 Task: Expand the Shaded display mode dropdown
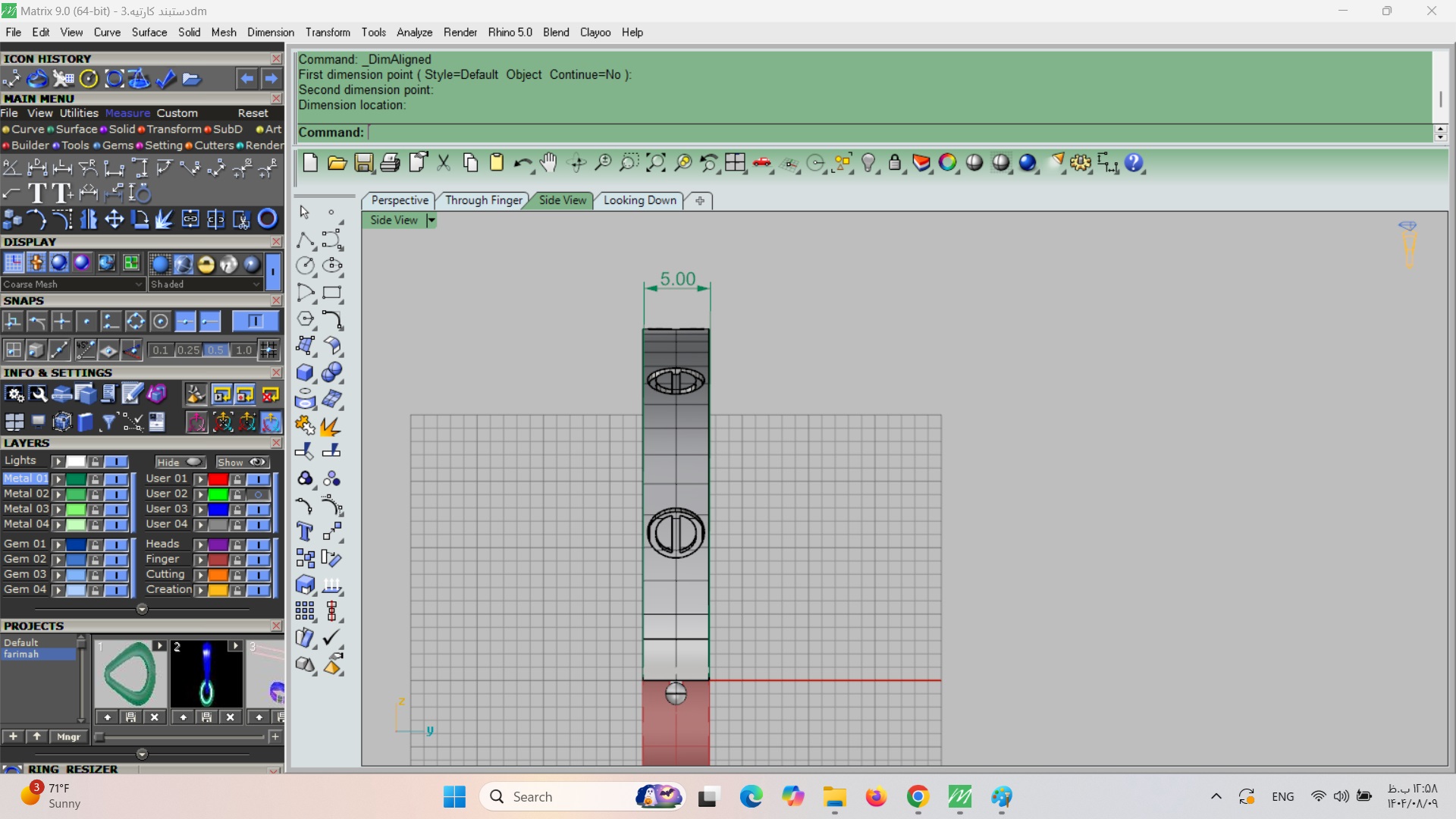click(x=256, y=284)
